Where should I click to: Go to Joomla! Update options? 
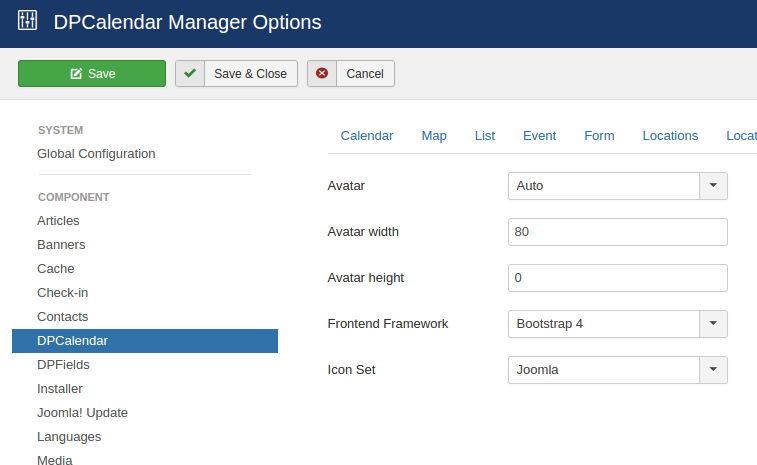[x=82, y=413]
